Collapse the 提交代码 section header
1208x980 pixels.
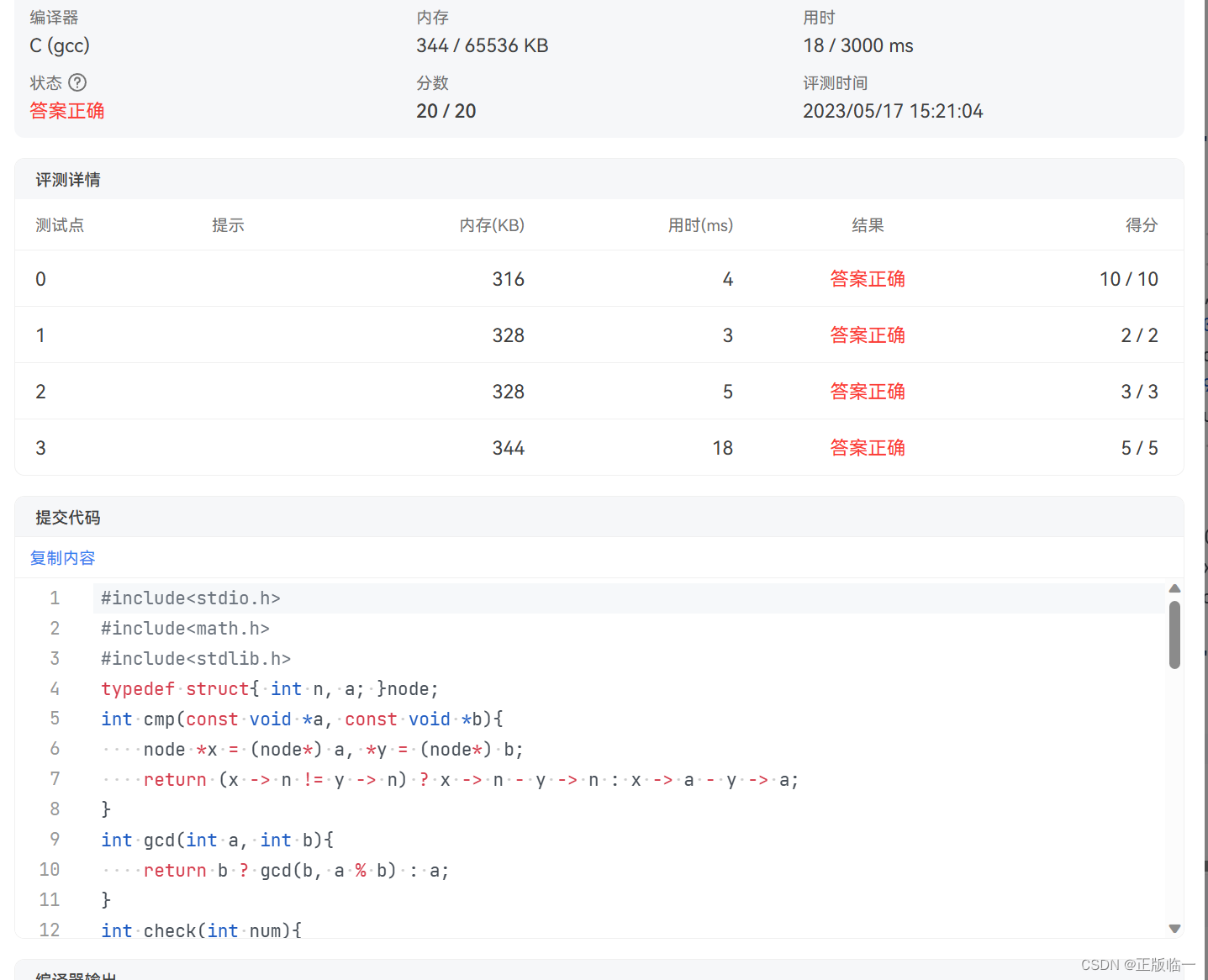[67, 517]
